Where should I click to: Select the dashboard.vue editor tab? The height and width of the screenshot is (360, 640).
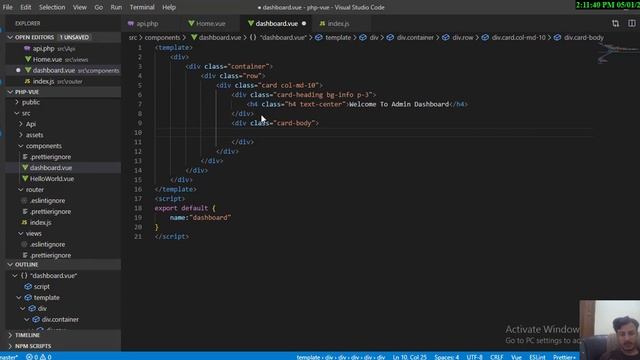click(276, 24)
